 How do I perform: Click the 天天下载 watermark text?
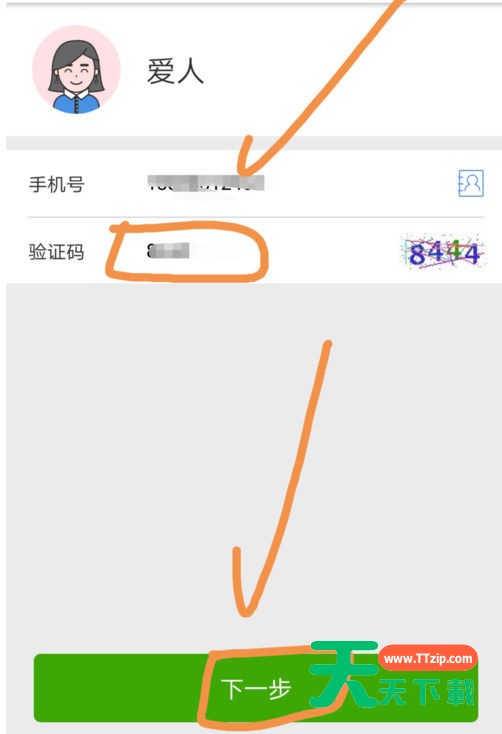click(x=426, y=692)
